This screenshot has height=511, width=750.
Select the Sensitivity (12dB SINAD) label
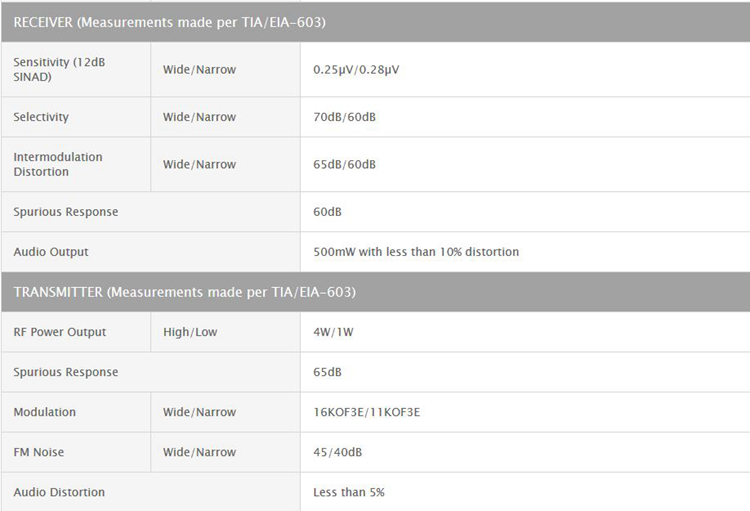coord(59,69)
